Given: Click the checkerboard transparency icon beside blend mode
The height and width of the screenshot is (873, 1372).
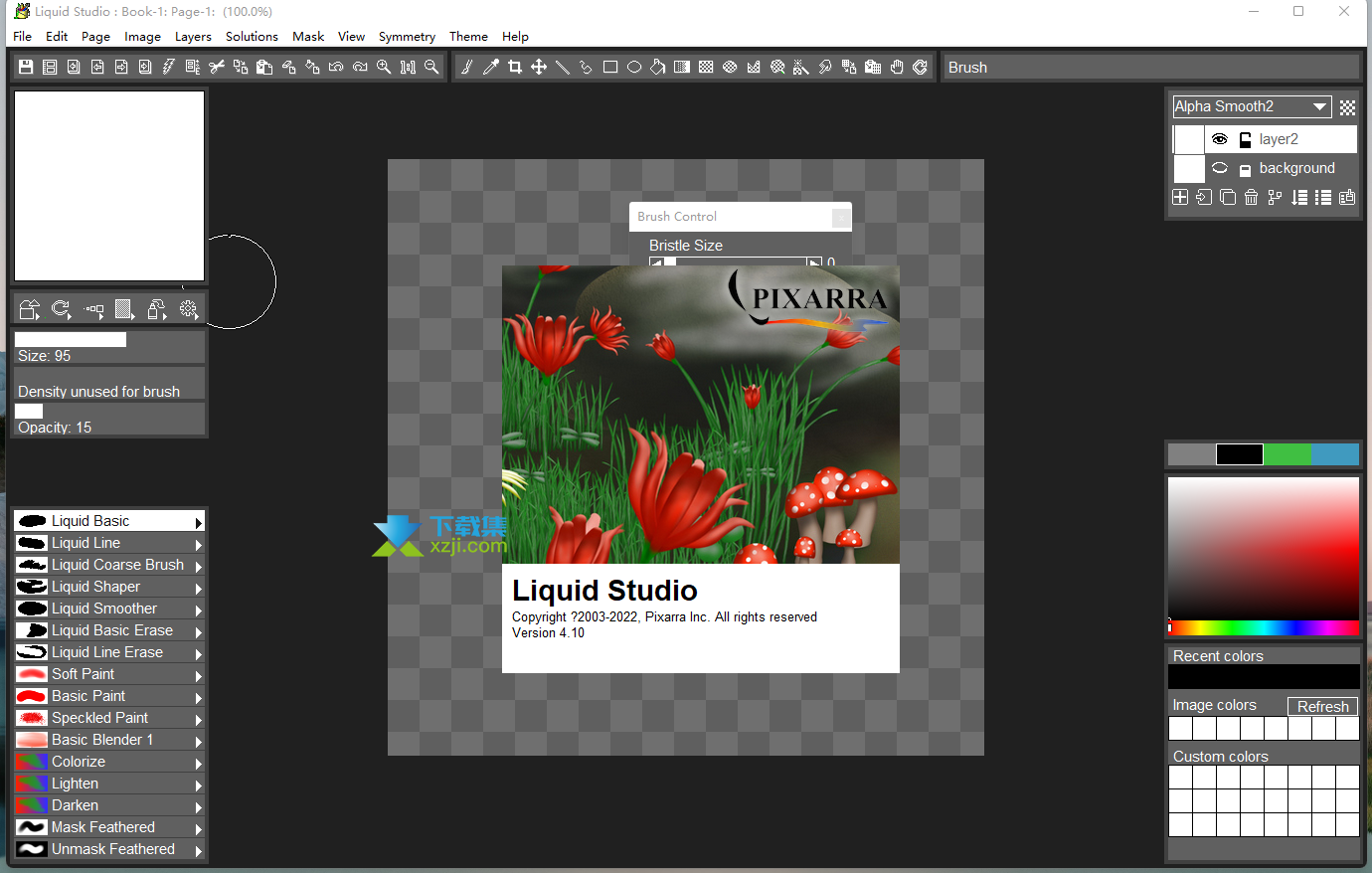Looking at the screenshot, I should 1347,107.
